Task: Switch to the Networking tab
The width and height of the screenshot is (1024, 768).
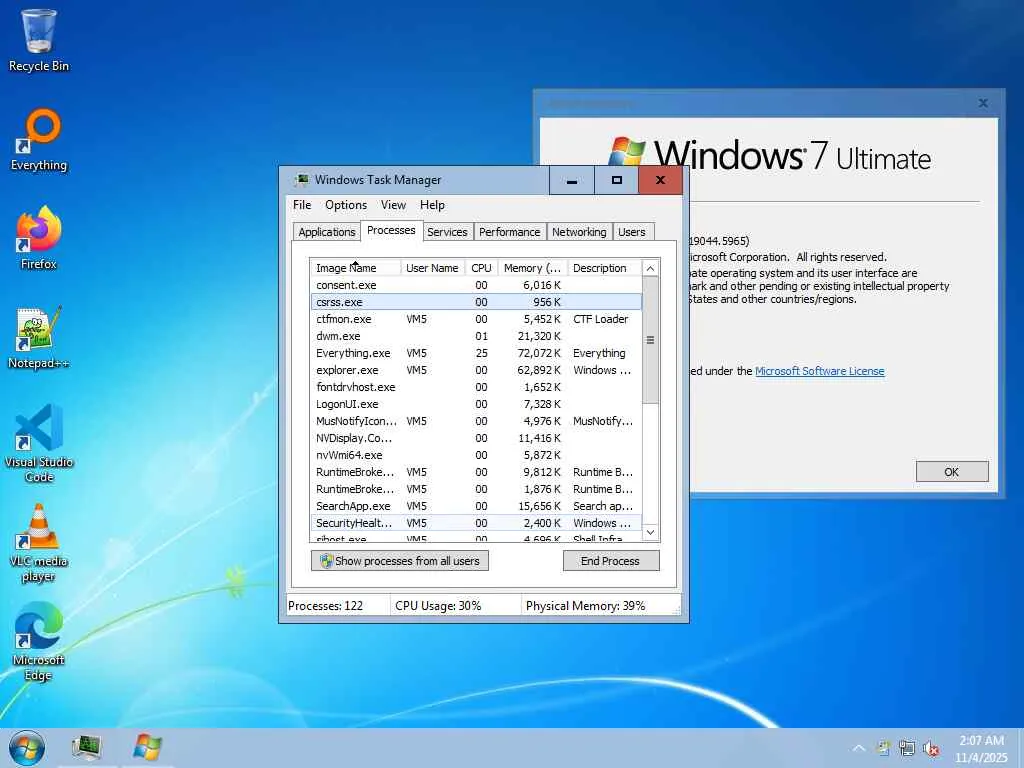Action: point(579,232)
